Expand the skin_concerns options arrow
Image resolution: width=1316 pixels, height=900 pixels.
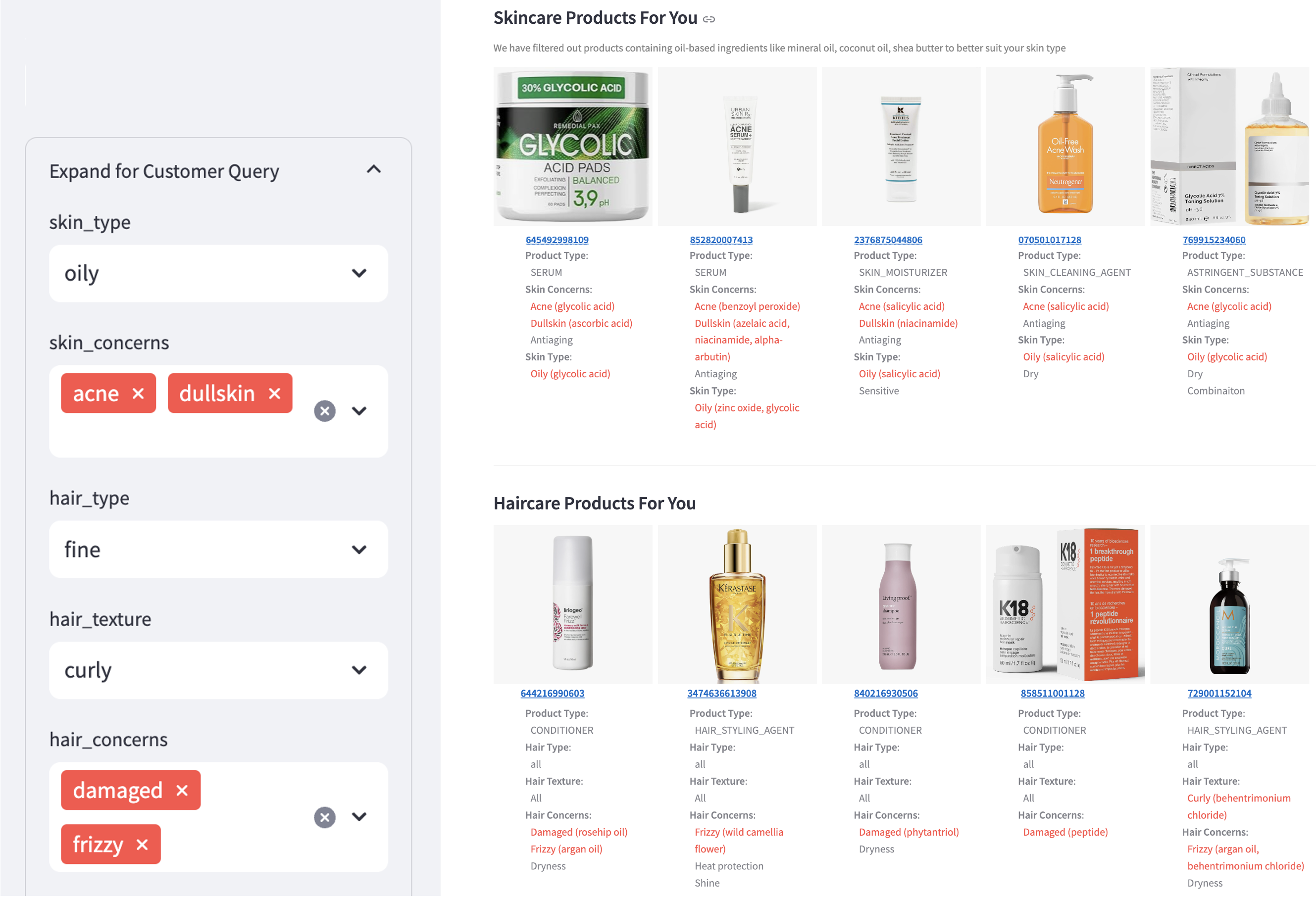(x=359, y=411)
